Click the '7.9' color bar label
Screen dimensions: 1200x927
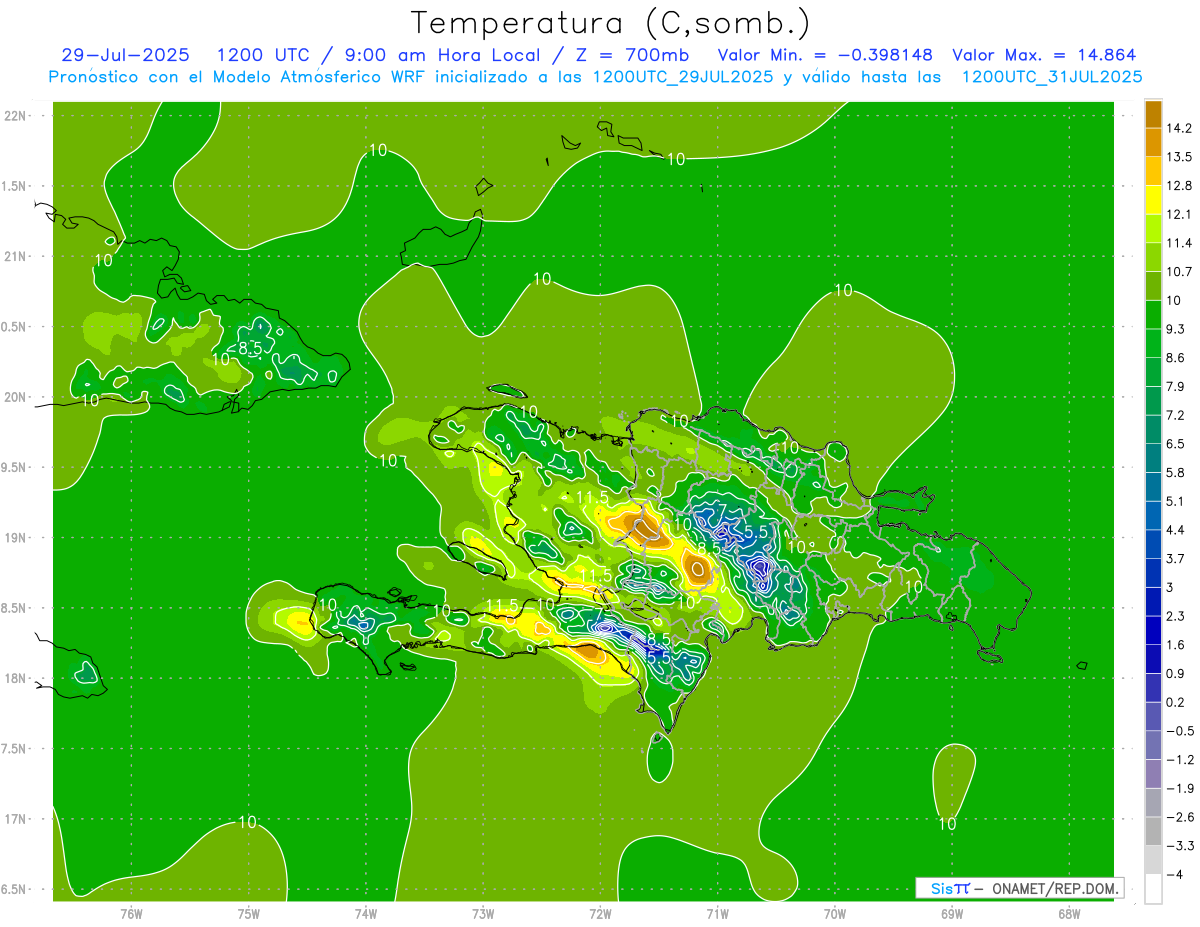coord(1176,387)
